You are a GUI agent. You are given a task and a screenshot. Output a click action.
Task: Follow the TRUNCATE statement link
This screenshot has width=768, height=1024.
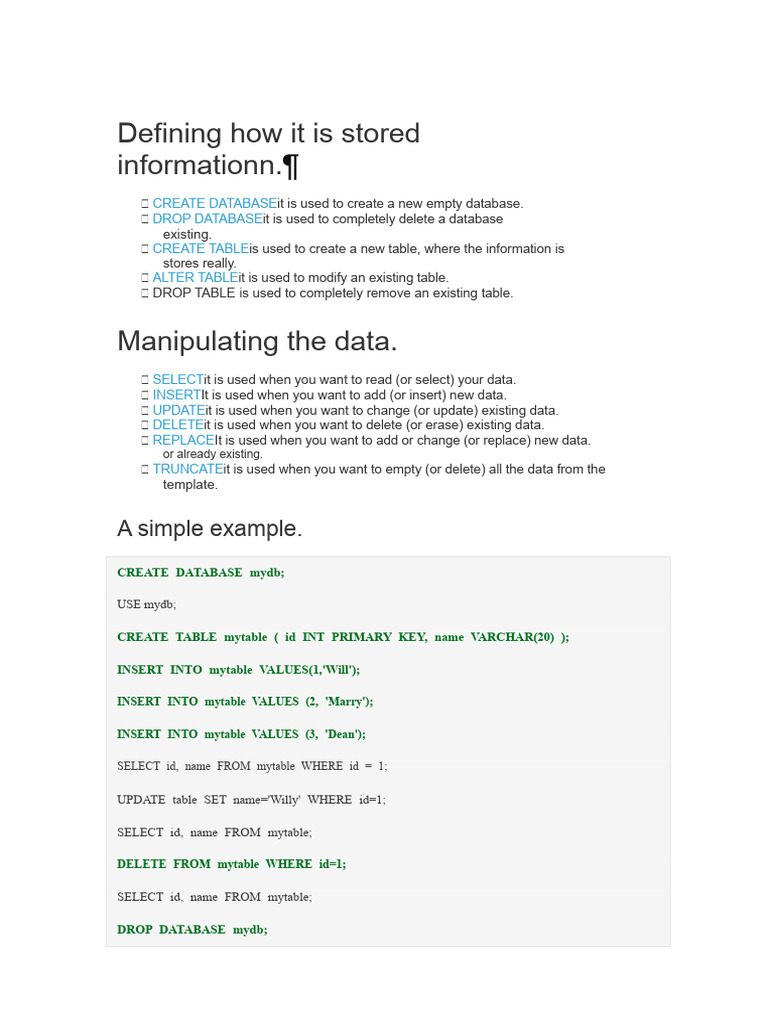188,469
